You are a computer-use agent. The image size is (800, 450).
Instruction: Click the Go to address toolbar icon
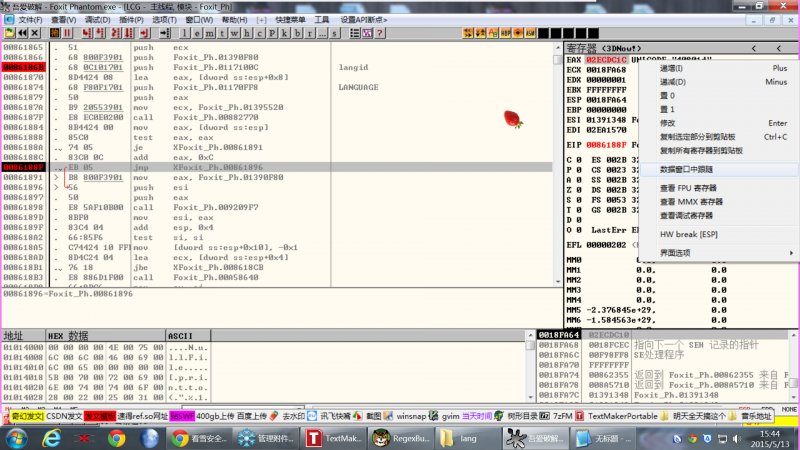(x=165, y=33)
